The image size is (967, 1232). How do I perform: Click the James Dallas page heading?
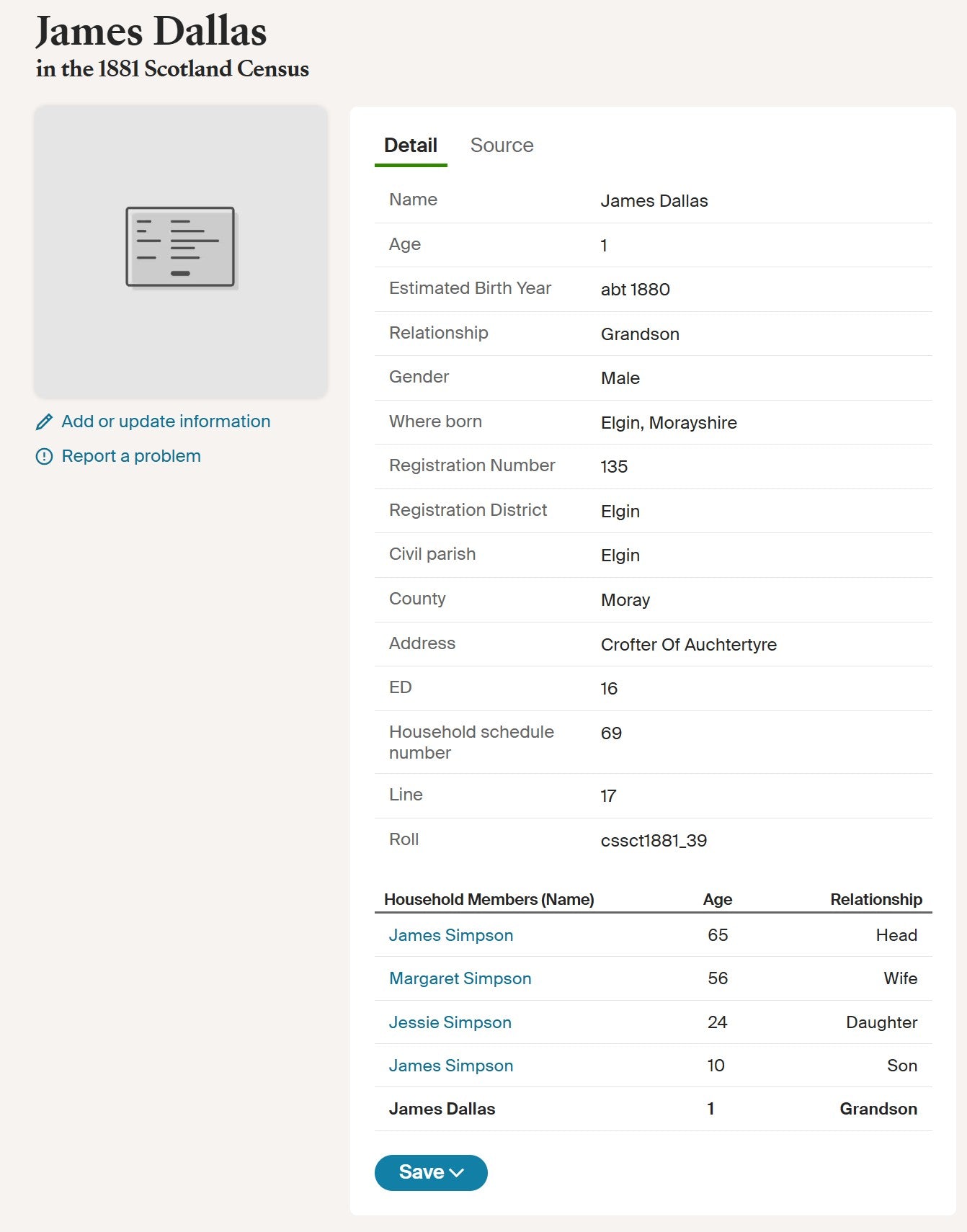[x=151, y=32]
